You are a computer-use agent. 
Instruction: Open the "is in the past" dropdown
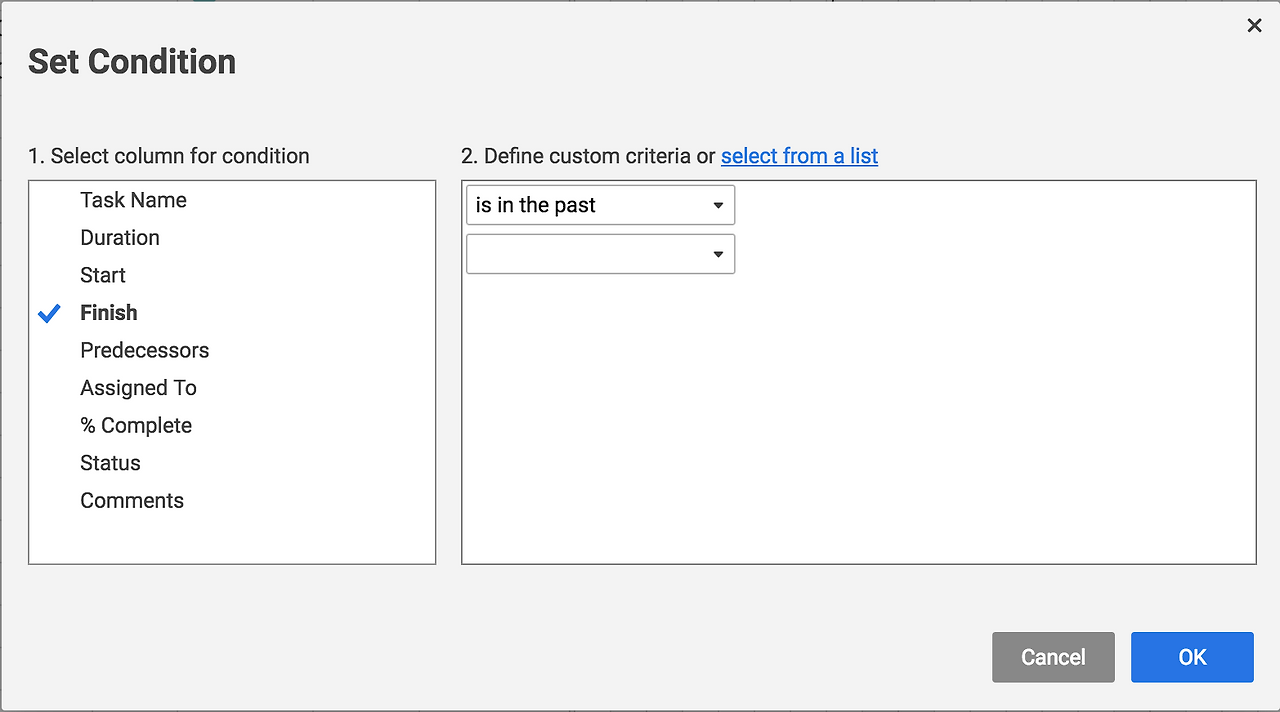(x=600, y=205)
